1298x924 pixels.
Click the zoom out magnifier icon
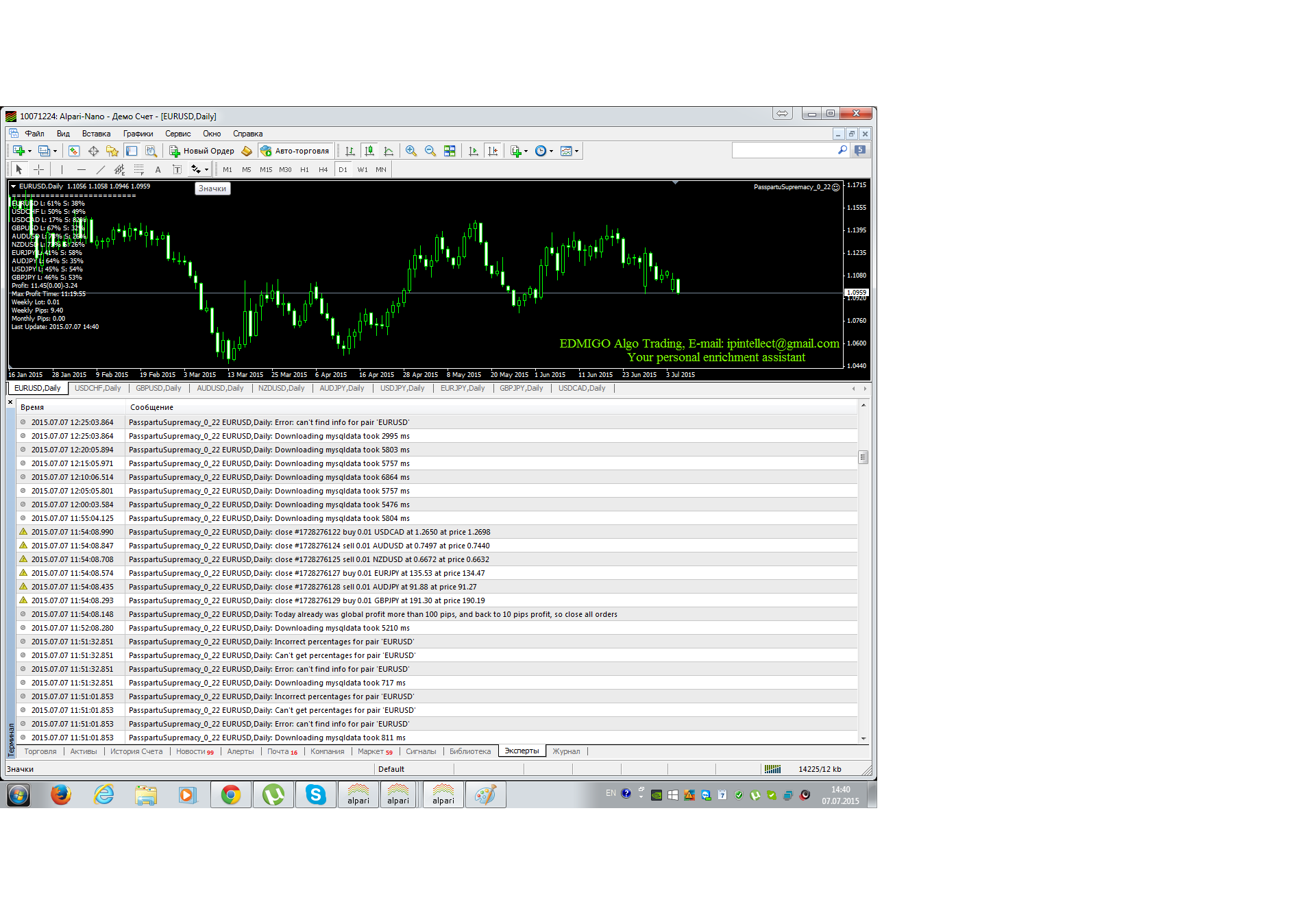tap(430, 151)
